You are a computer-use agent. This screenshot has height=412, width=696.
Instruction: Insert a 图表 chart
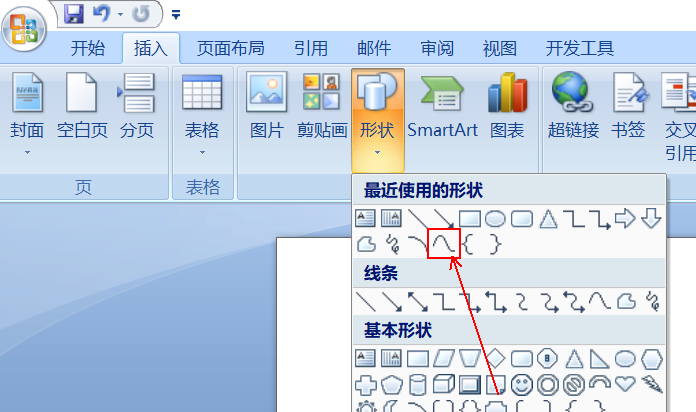[507, 106]
